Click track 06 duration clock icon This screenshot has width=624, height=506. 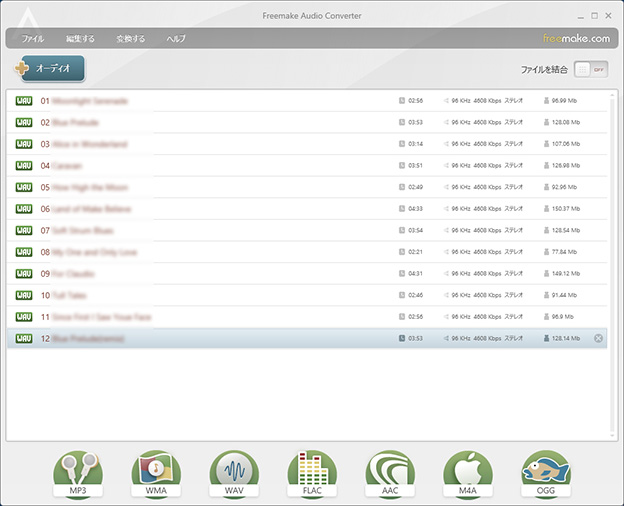402,209
